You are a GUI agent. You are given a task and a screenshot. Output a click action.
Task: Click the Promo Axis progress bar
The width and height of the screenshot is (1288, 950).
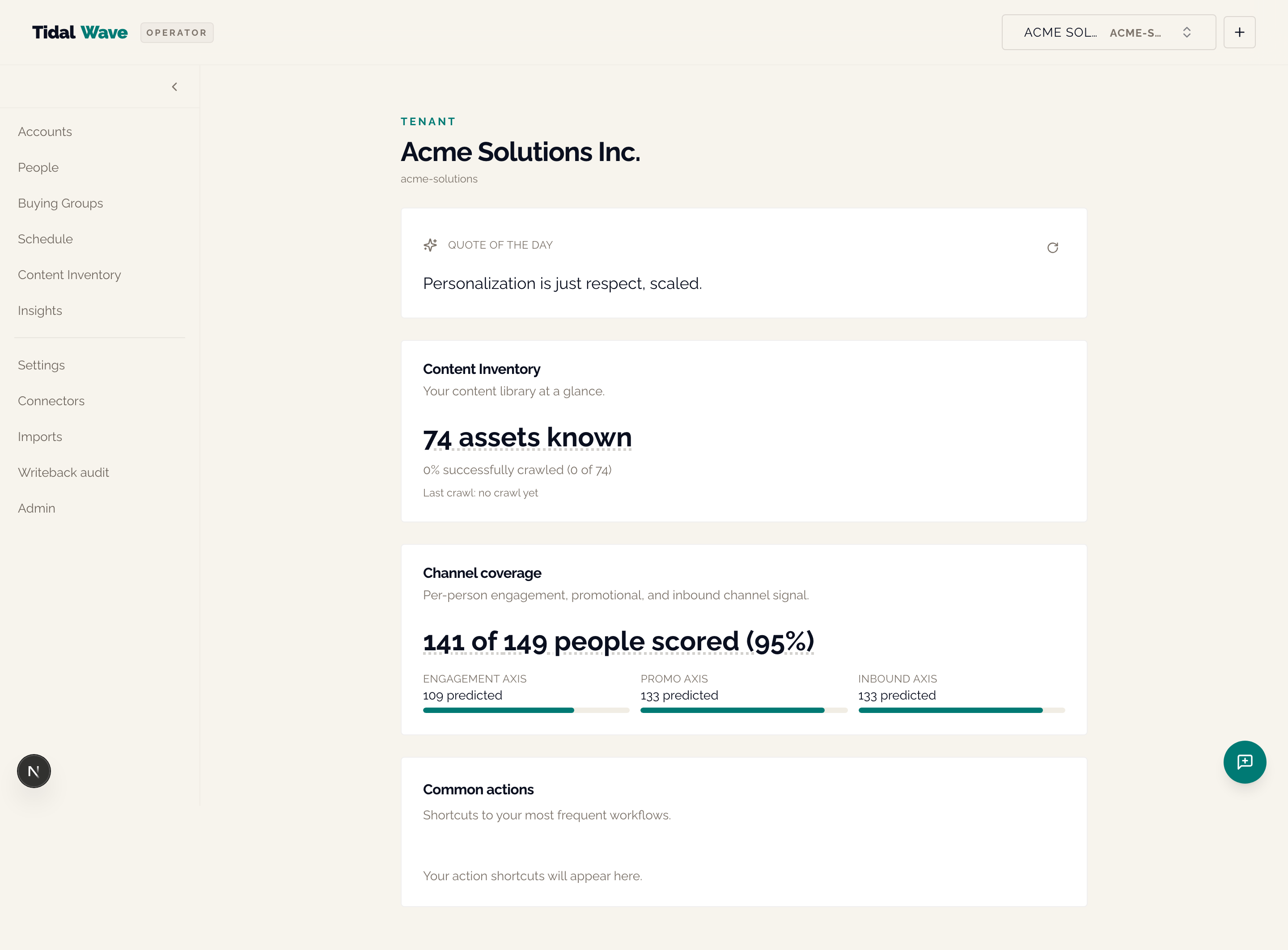(x=743, y=710)
